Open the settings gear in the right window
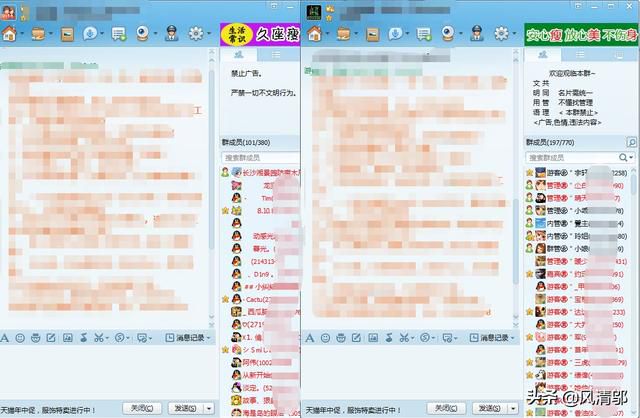Screen dimensions: 640x418 pyautogui.click(x=501, y=34)
